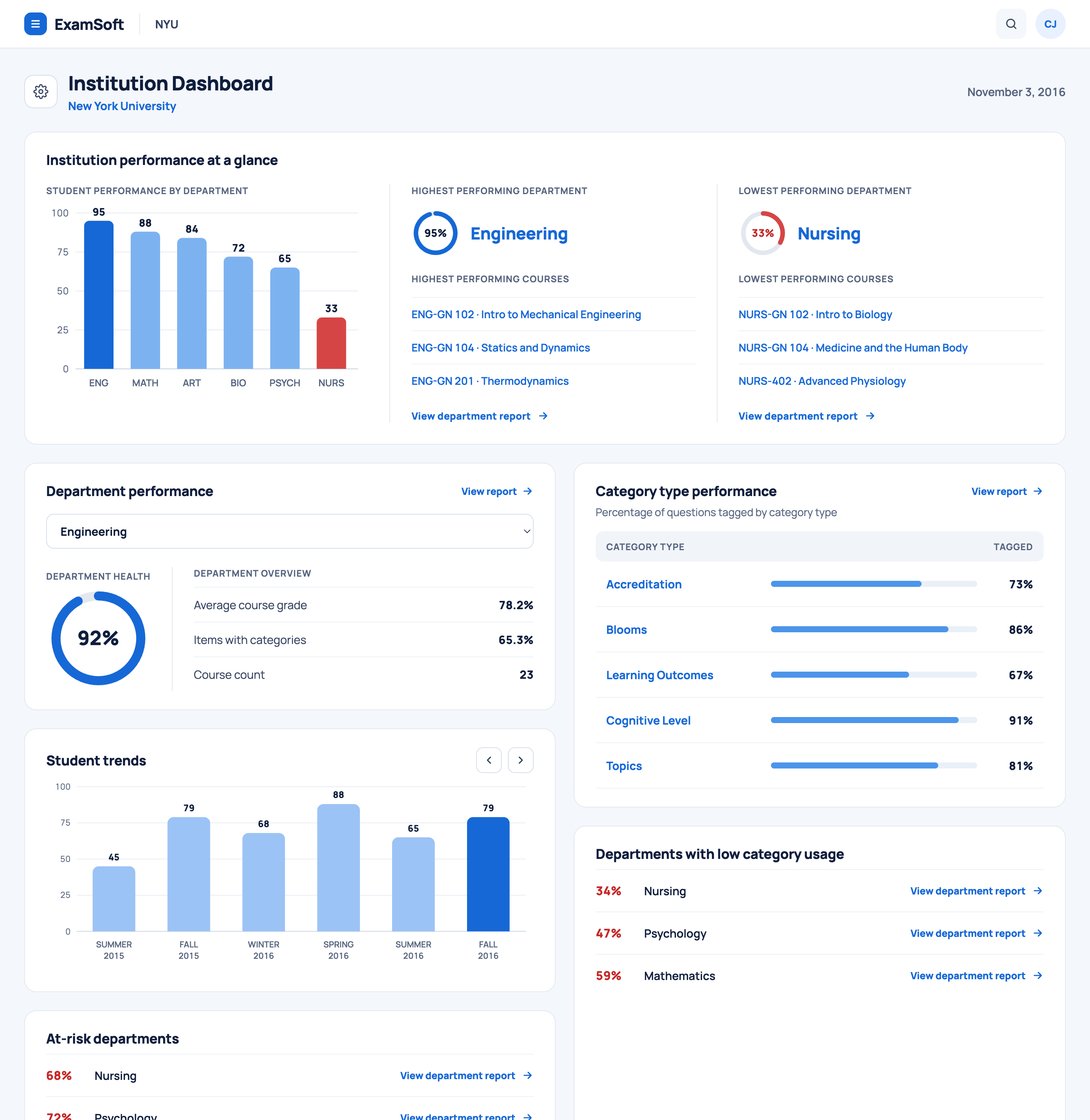Click the 92% department health donut
Viewport: 1090px width, 1120px height.
98,638
